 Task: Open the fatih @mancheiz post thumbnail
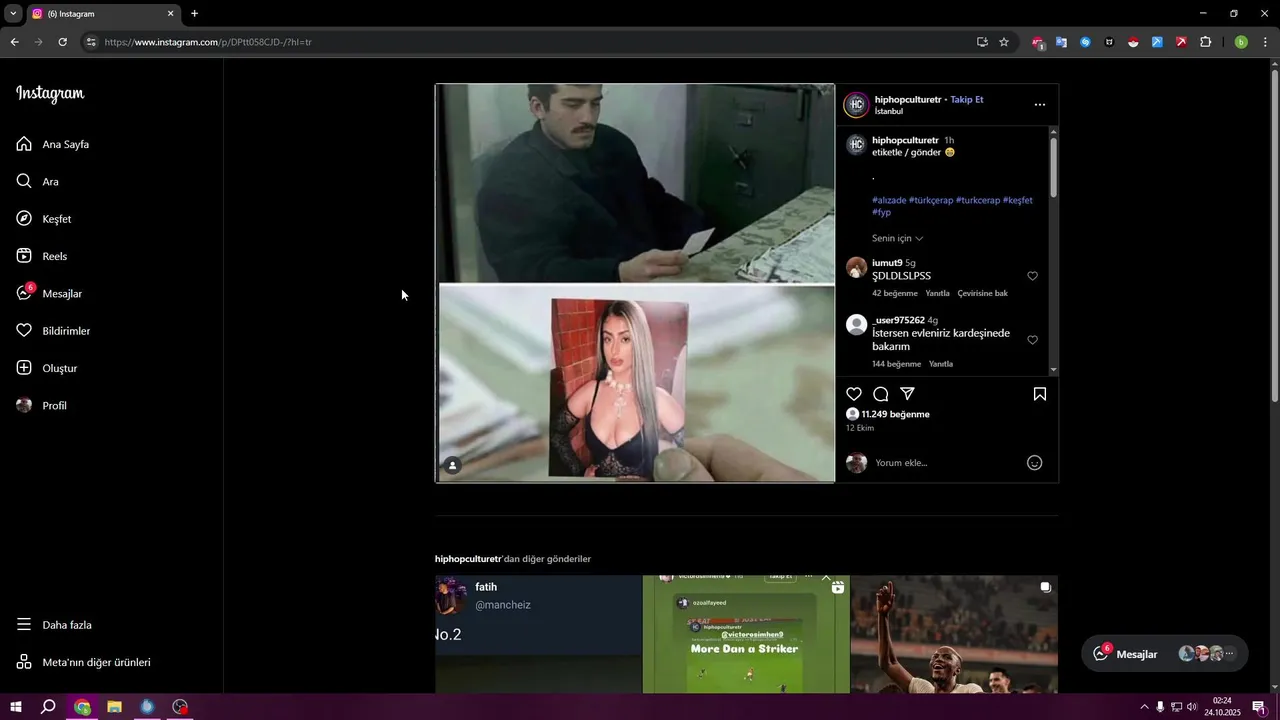point(538,634)
